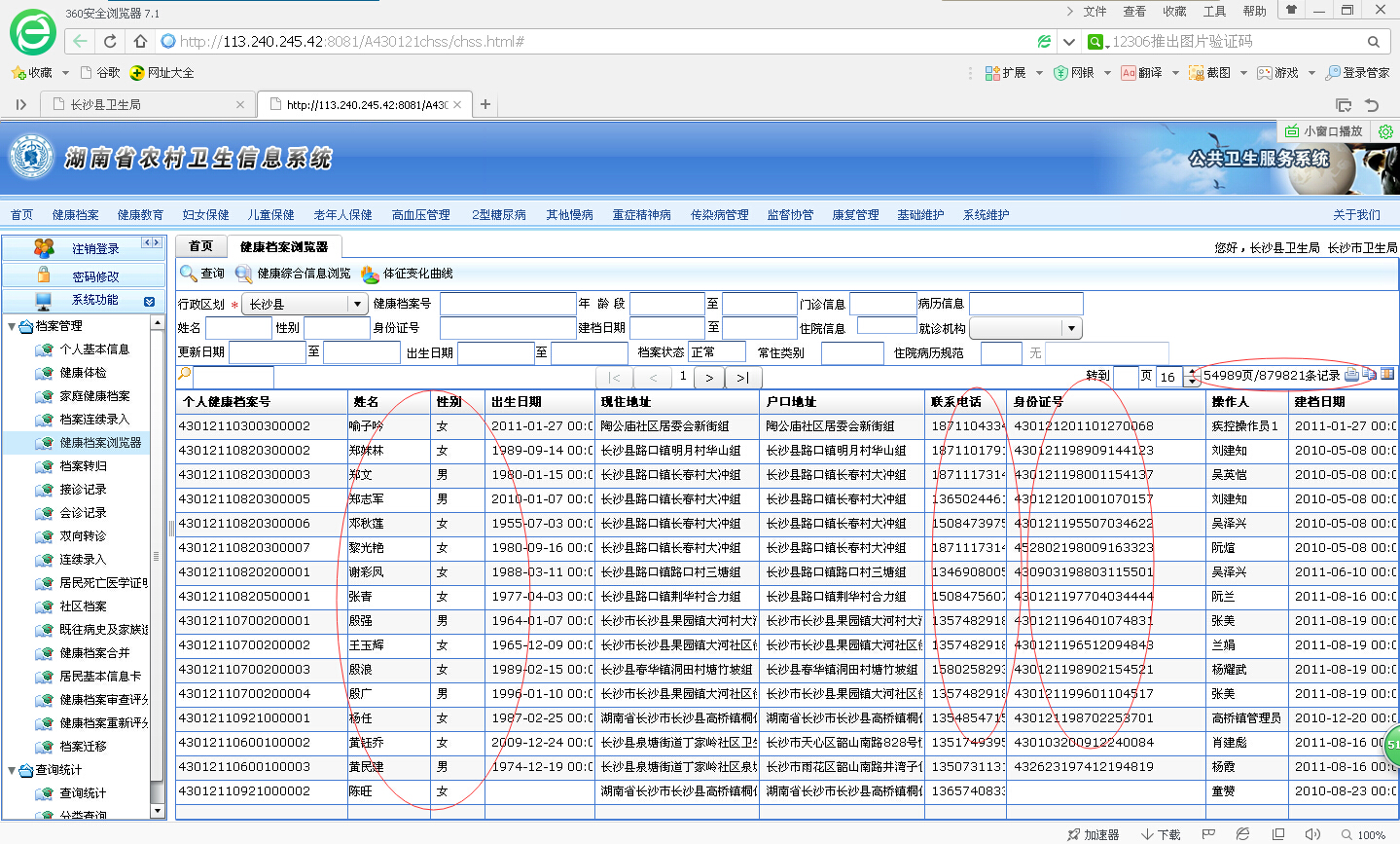The image size is (1400, 844).
Task: Open the 翻译 translate icon
Action: click(x=1129, y=73)
